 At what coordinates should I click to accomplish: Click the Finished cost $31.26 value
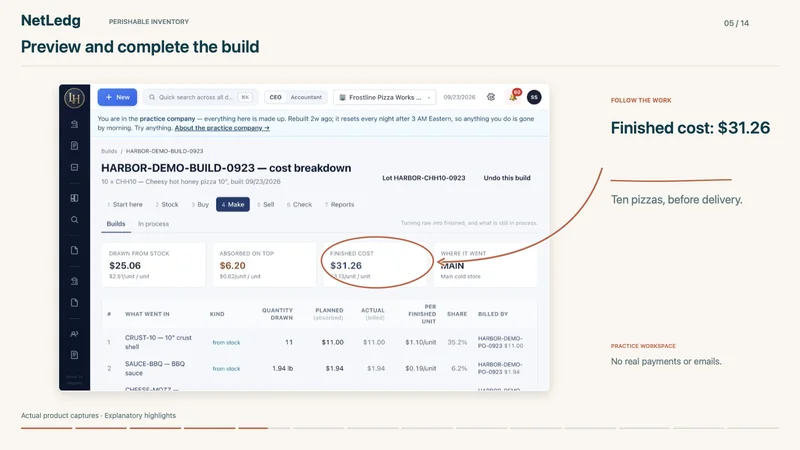346,265
